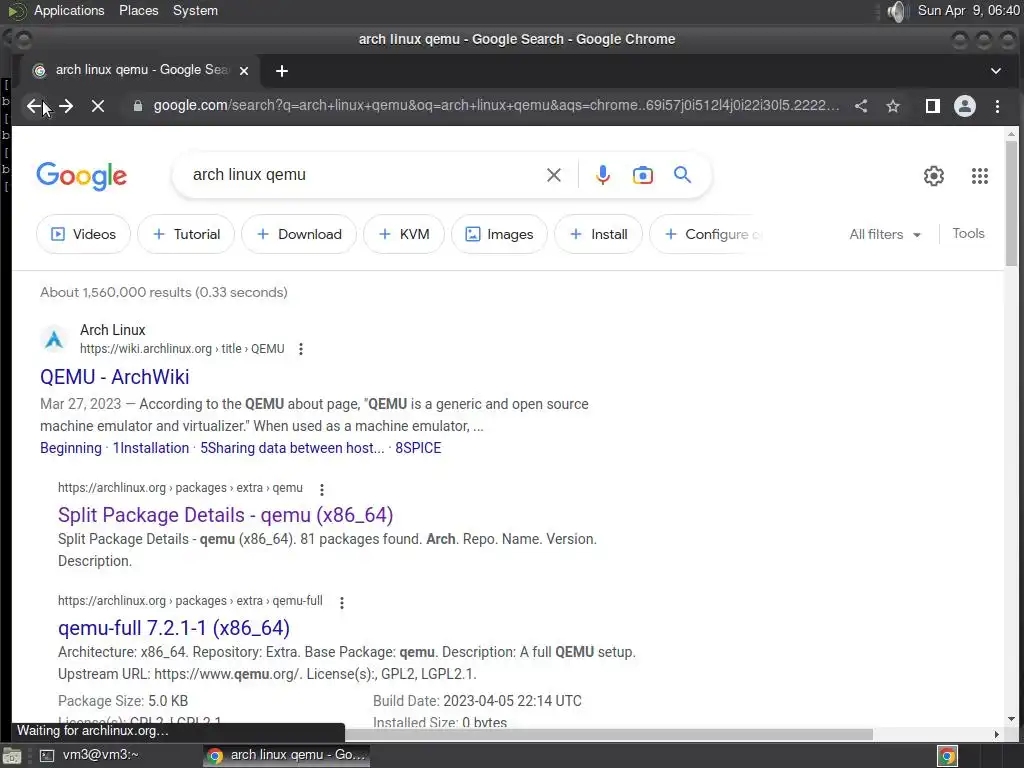Click the date and time clock
The height and width of the screenshot is (768, 1024).
[968, 10]
